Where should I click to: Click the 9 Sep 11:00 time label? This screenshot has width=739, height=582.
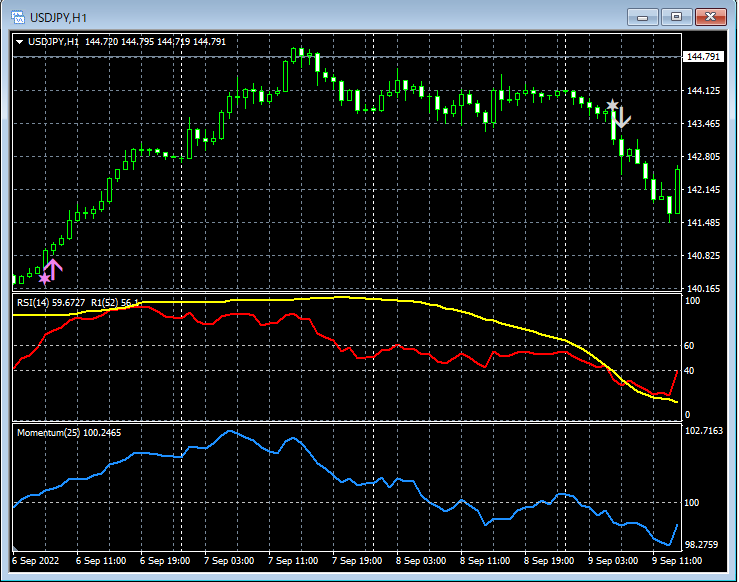point(677,561)
